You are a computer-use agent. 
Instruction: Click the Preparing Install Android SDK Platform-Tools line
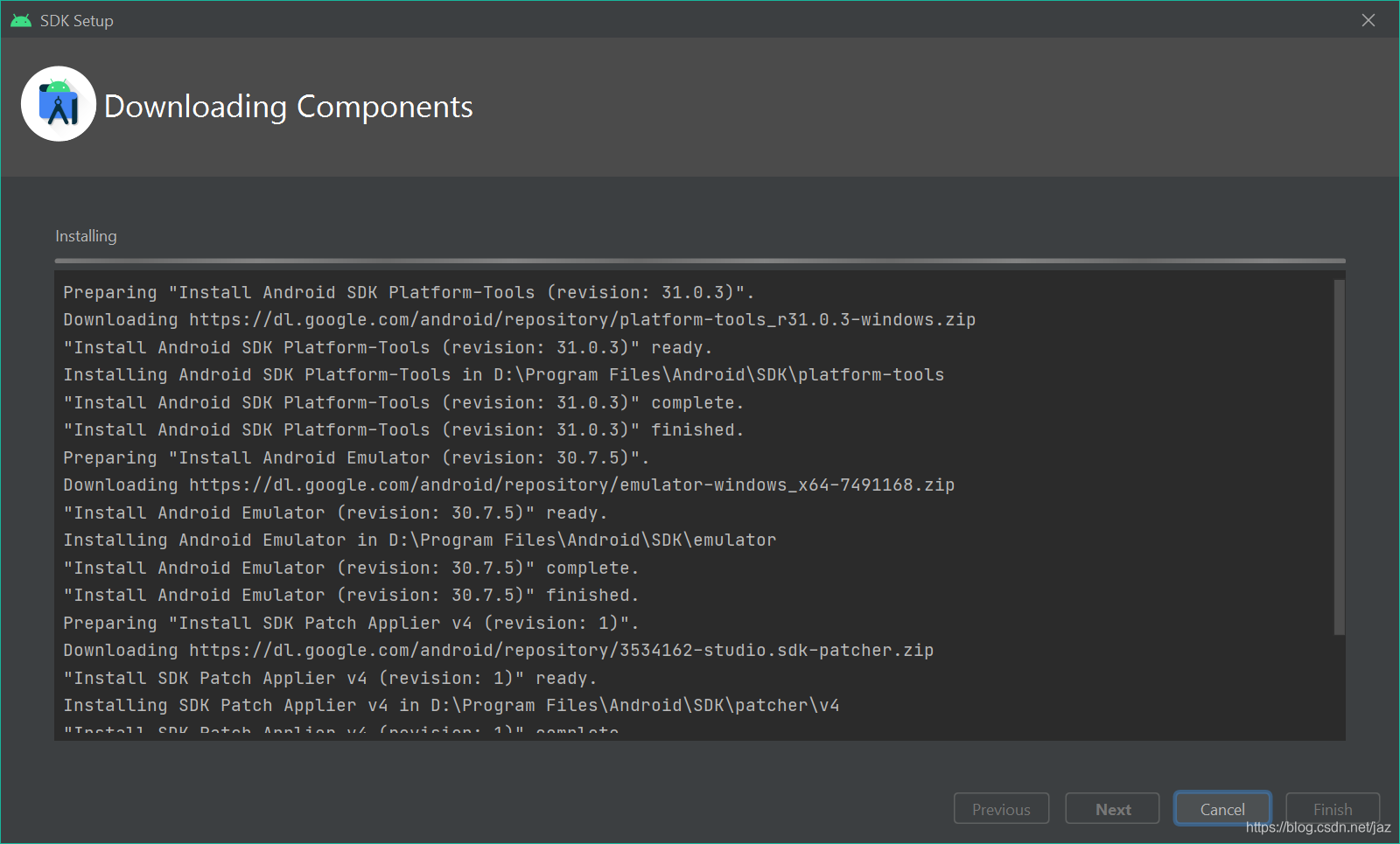coord(409,292)
